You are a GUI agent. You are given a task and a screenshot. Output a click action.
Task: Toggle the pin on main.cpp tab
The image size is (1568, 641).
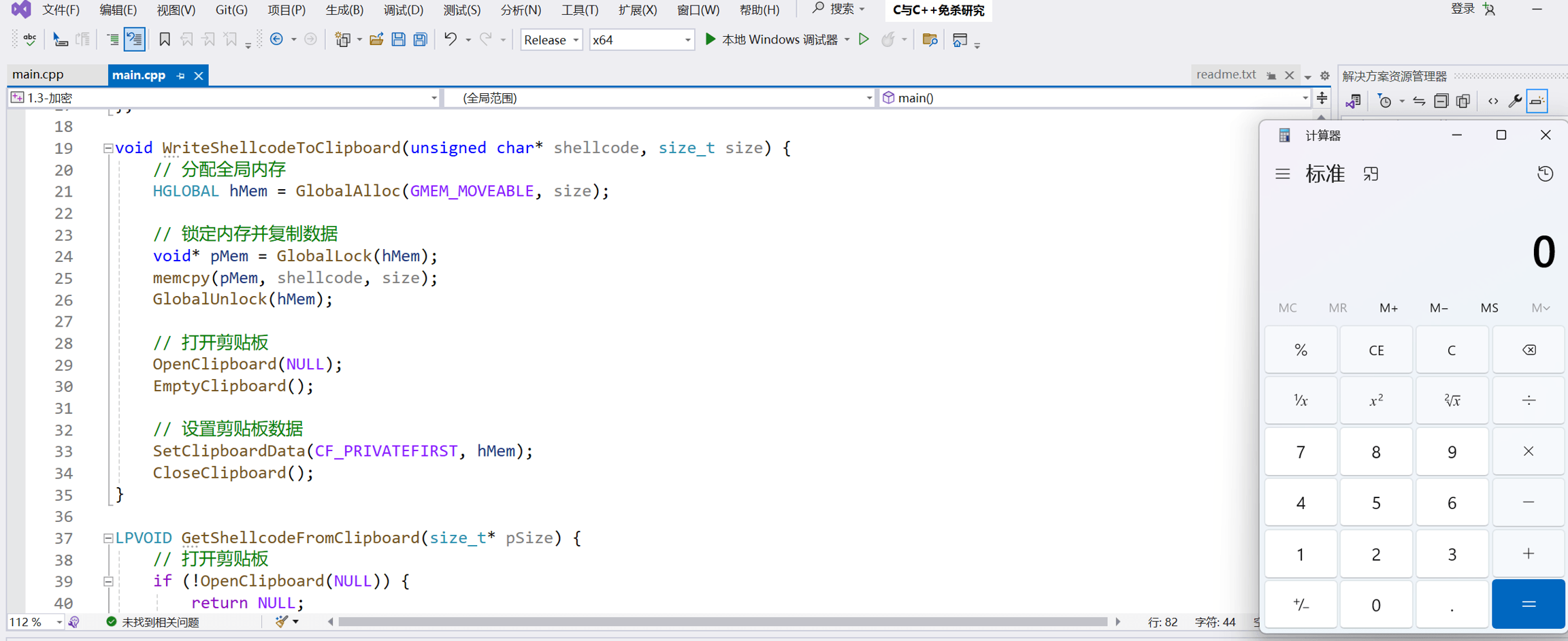[180, 76]
